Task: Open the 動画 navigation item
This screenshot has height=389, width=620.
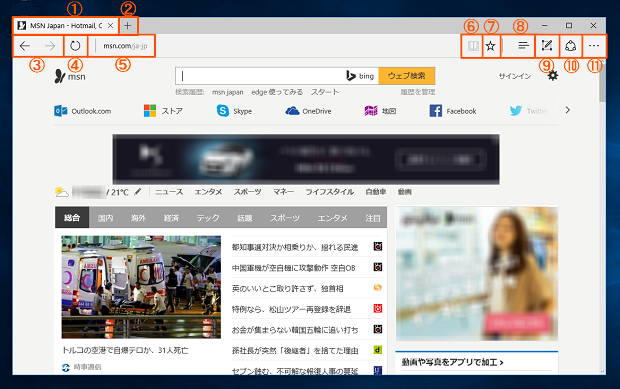Action: [x=405, y=192]
